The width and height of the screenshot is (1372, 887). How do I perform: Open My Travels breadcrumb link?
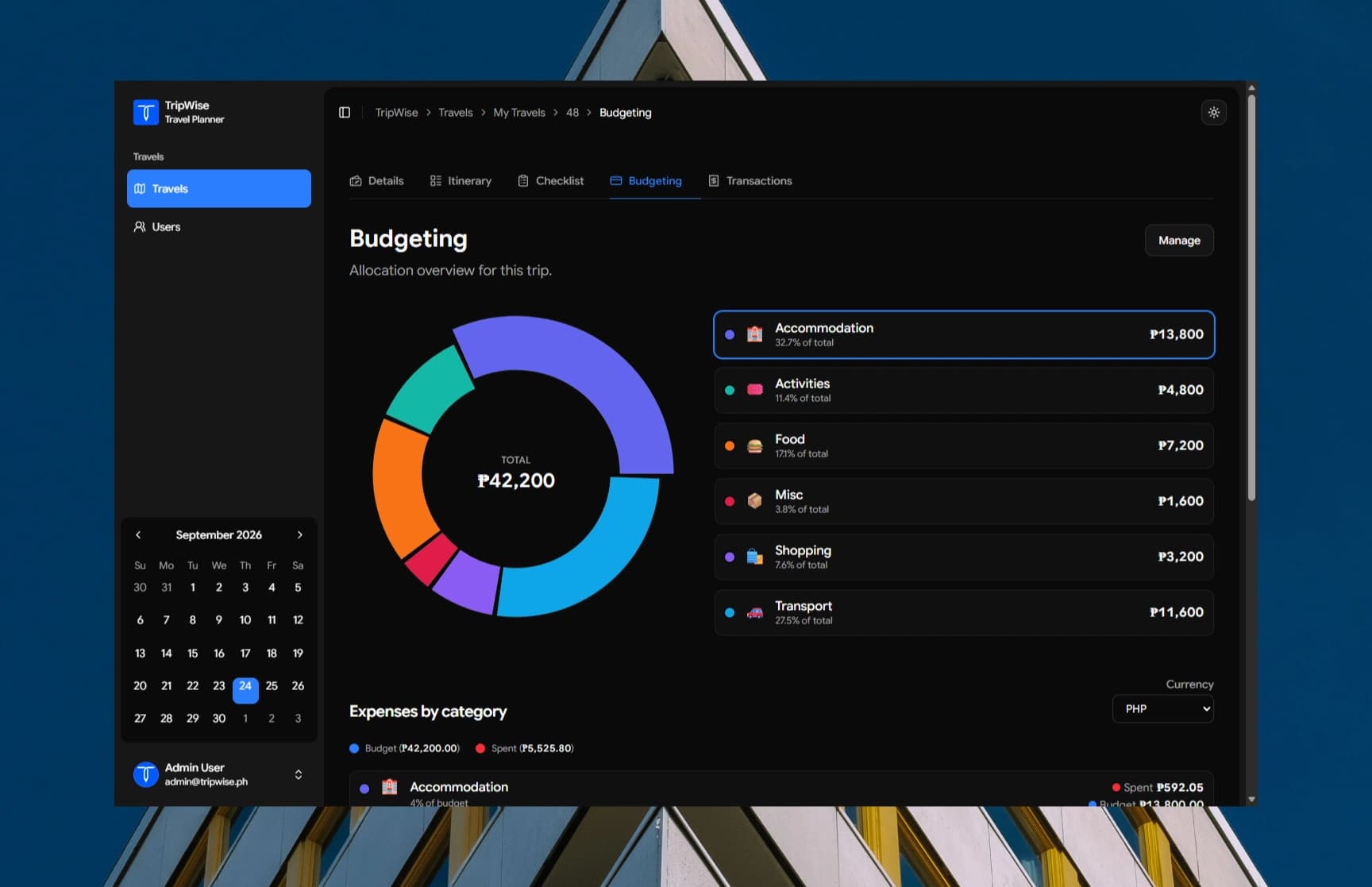(x=519, y=113)
